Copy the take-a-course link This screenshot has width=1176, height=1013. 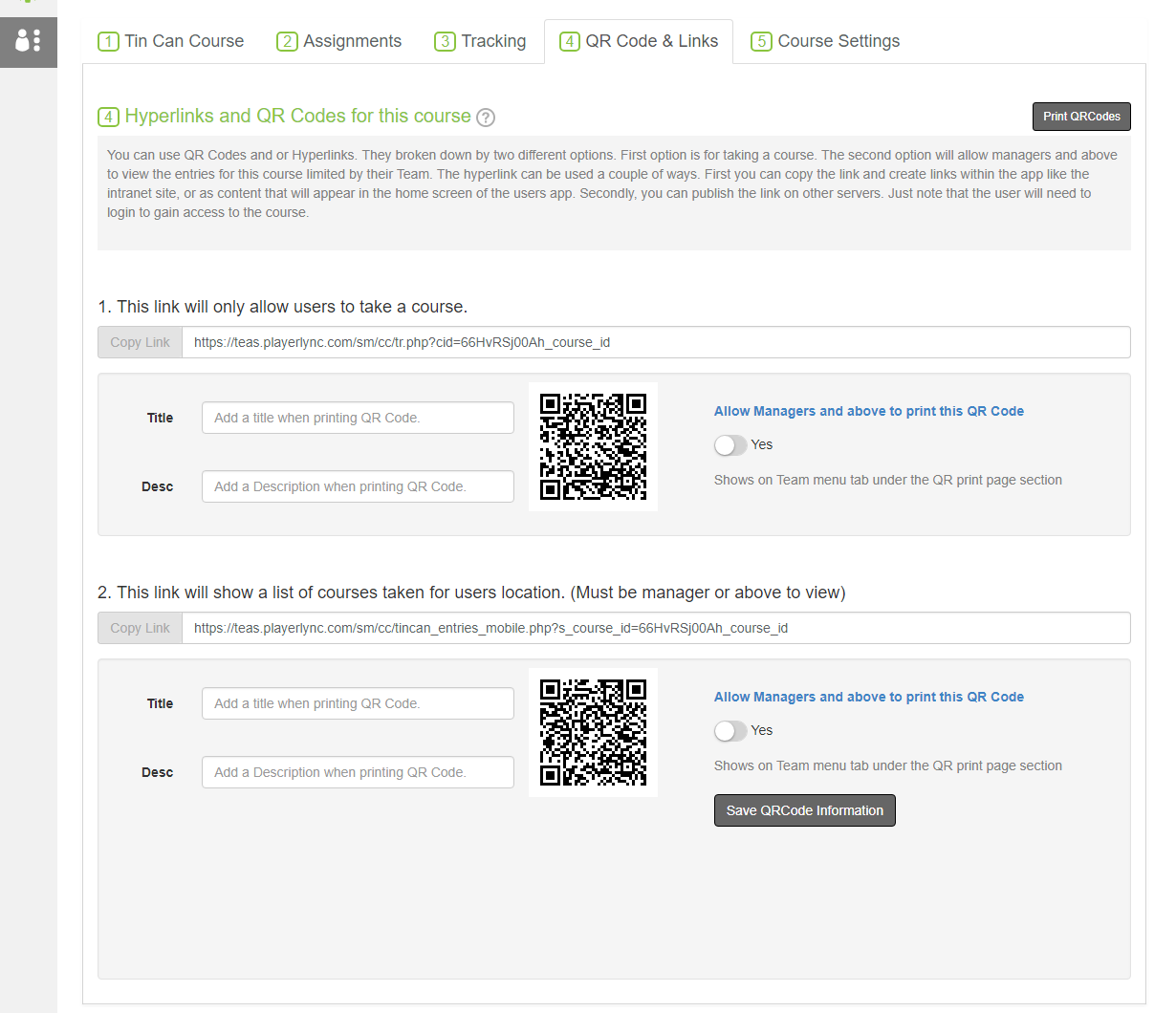pos(140,342)
